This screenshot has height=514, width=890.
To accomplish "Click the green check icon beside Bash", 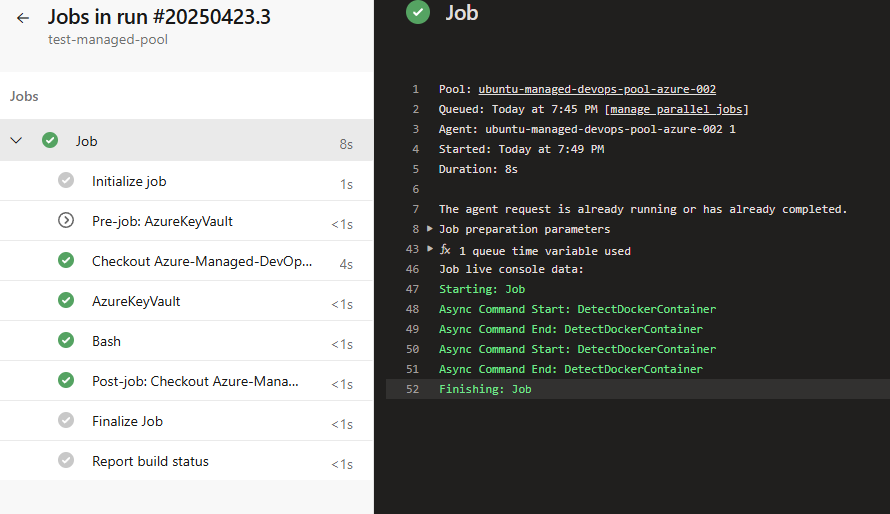I will (66, 341).
